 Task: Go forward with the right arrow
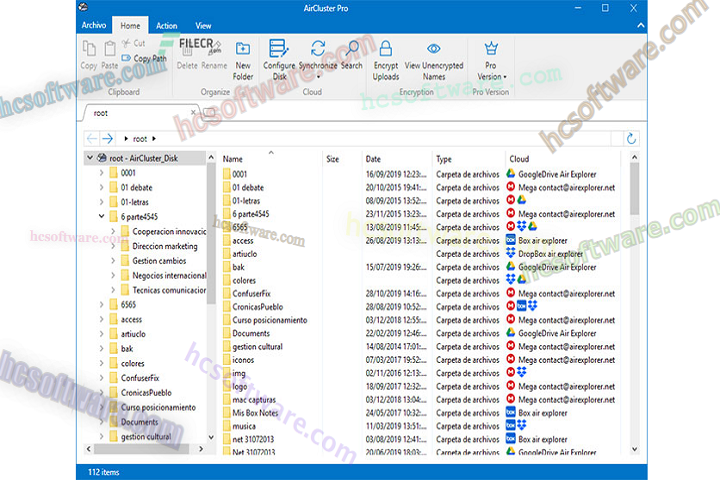tap(107, 138)
